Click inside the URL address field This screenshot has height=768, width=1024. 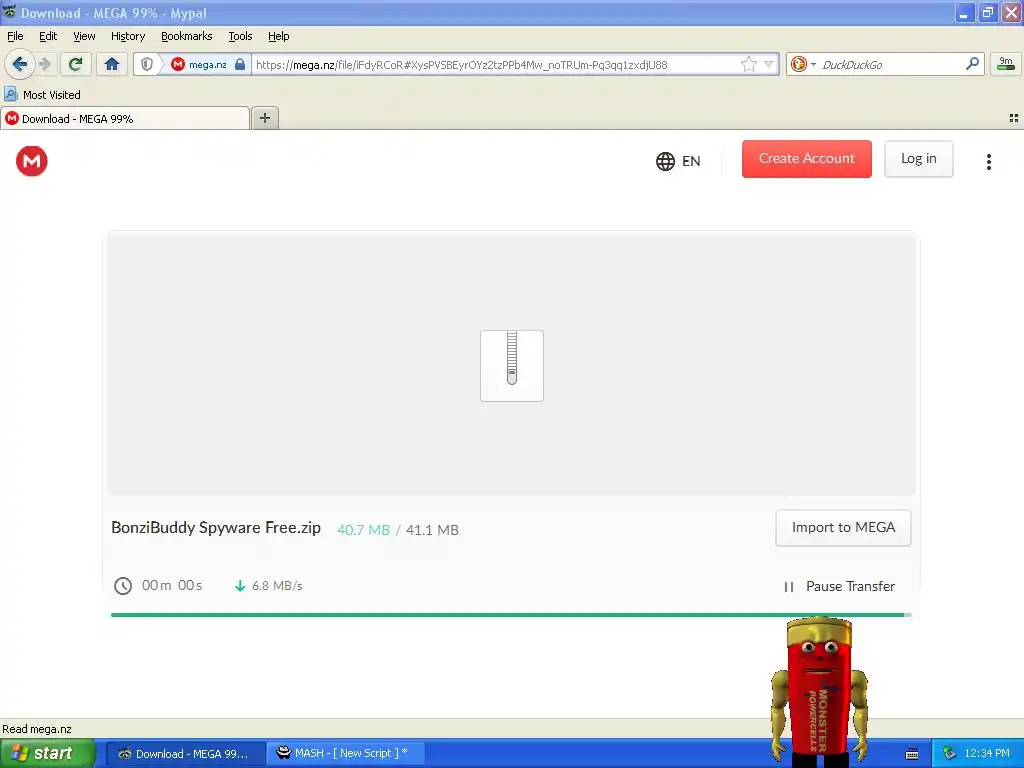click(x=496, y=64)
